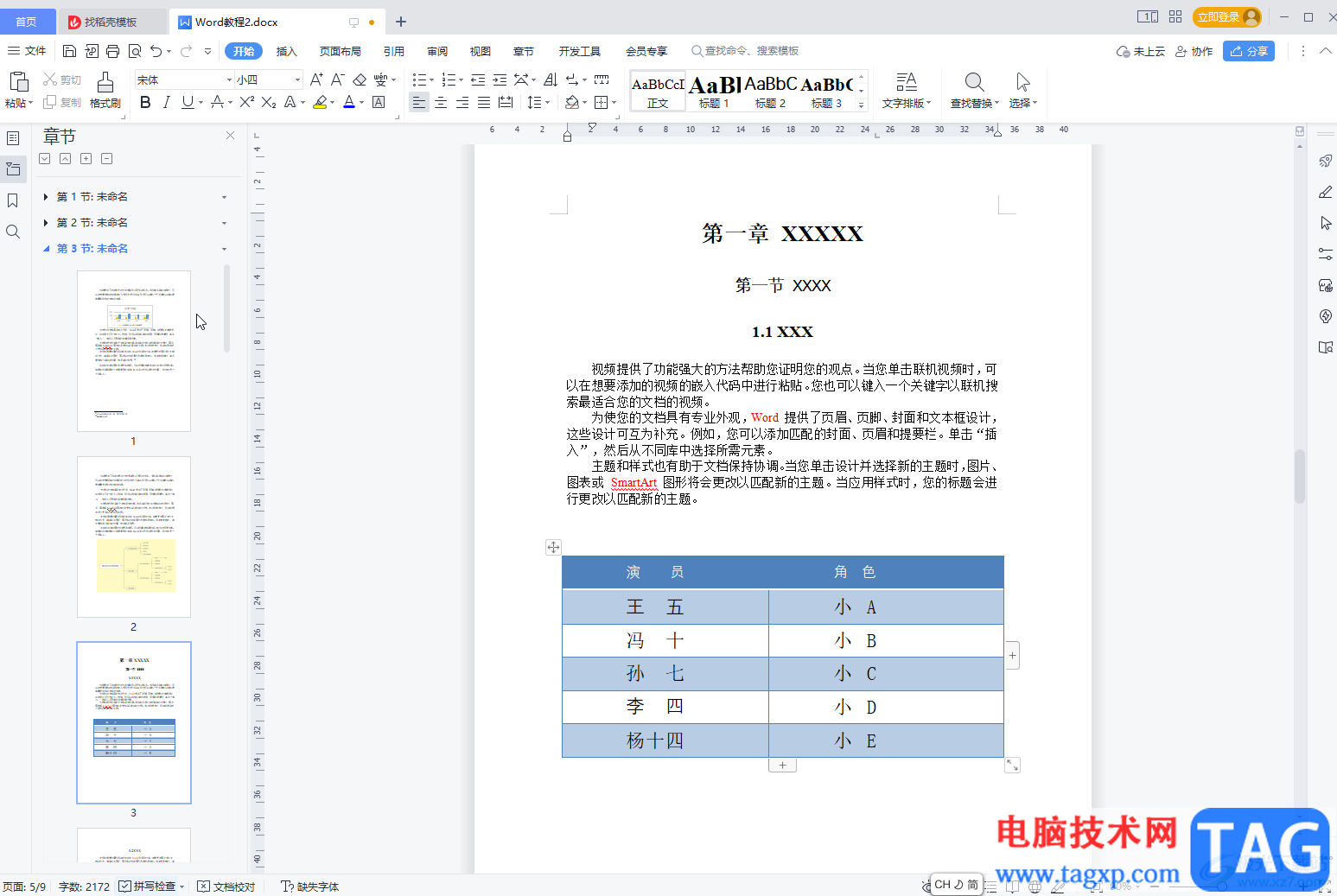Image resolution: width=1337 pixels, height=896 pixels.
Task: Open the Select (选择) dropdown
Action: (x=1022, y=103)
